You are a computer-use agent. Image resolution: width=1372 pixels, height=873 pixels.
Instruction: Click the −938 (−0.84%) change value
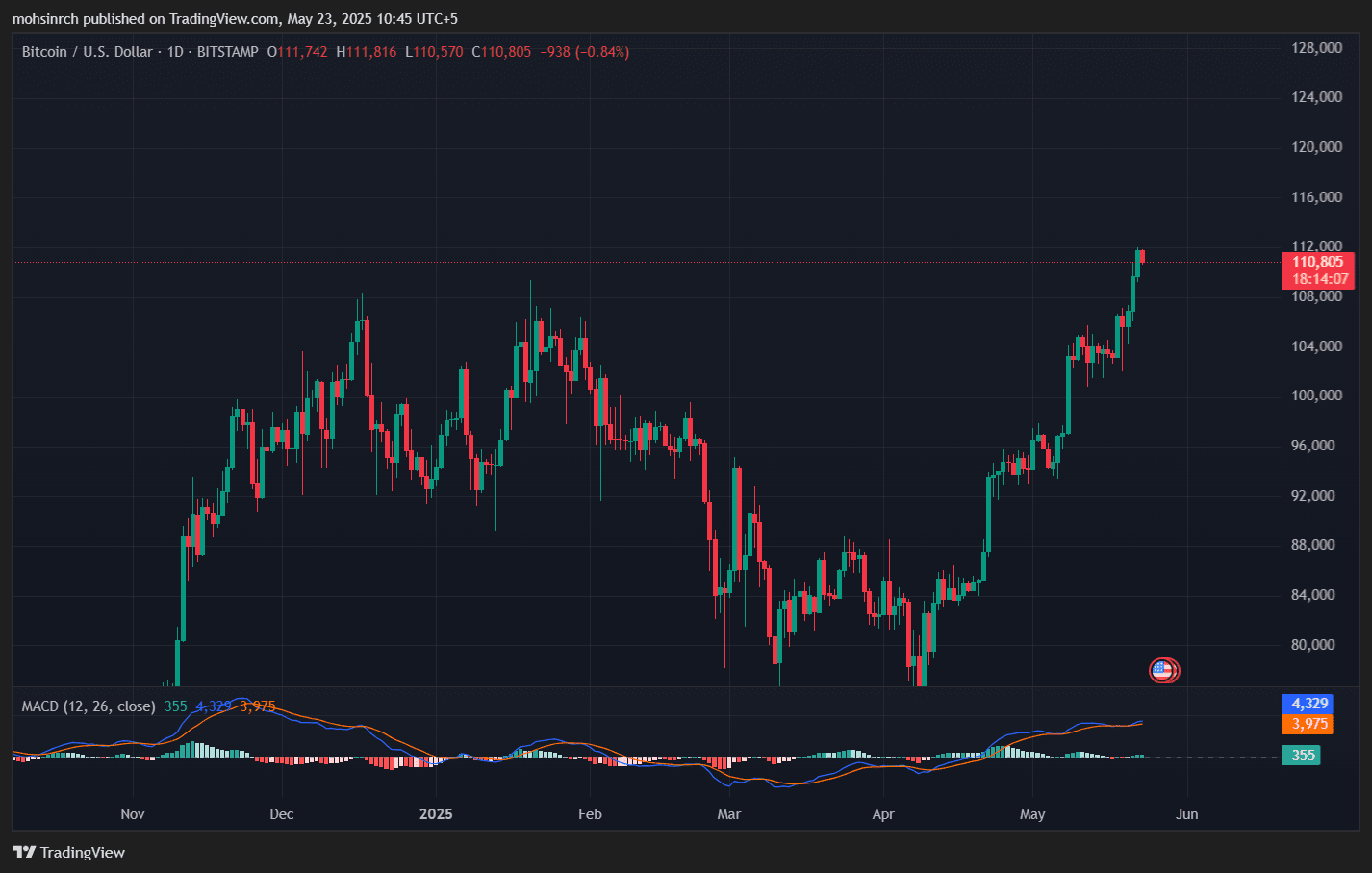point(585,52)
